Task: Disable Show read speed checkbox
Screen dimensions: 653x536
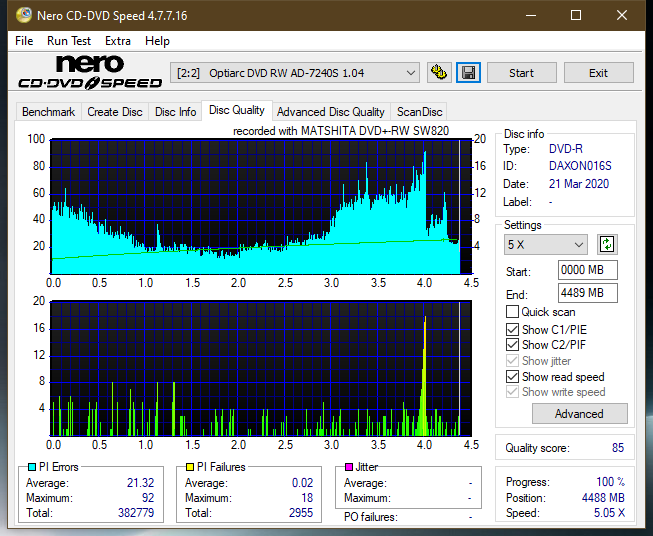Action: 512,376
